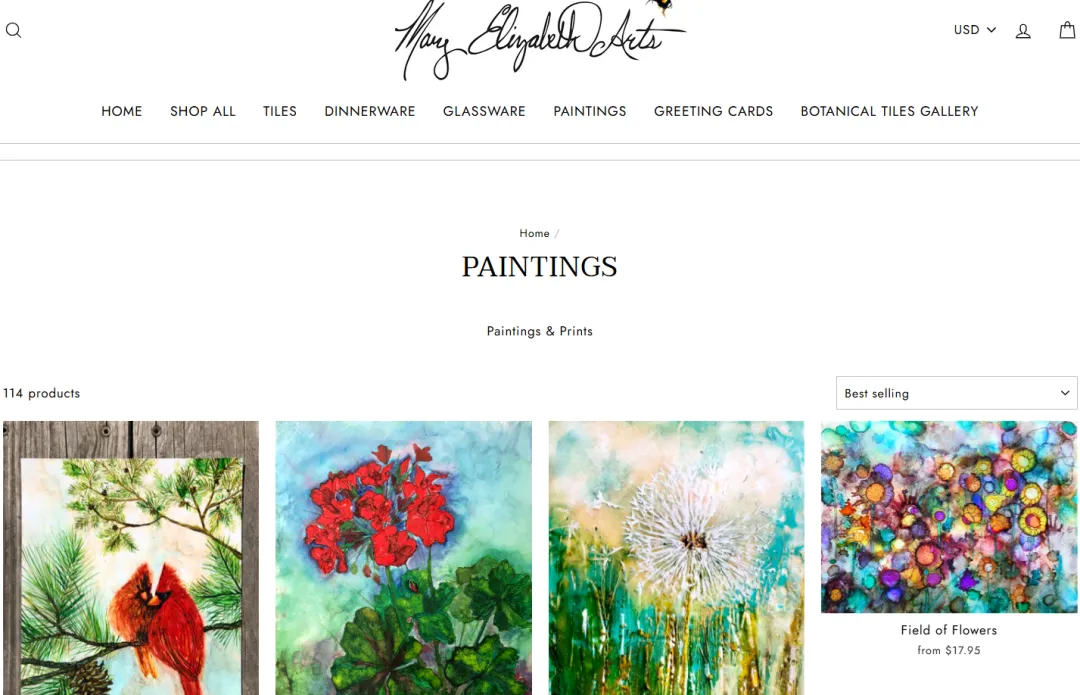Image resolution: width=1080 pixels, height=695 pixels.
Task: Select the TILES menu item
Action: pyautogui.click(x=280, y=112)
